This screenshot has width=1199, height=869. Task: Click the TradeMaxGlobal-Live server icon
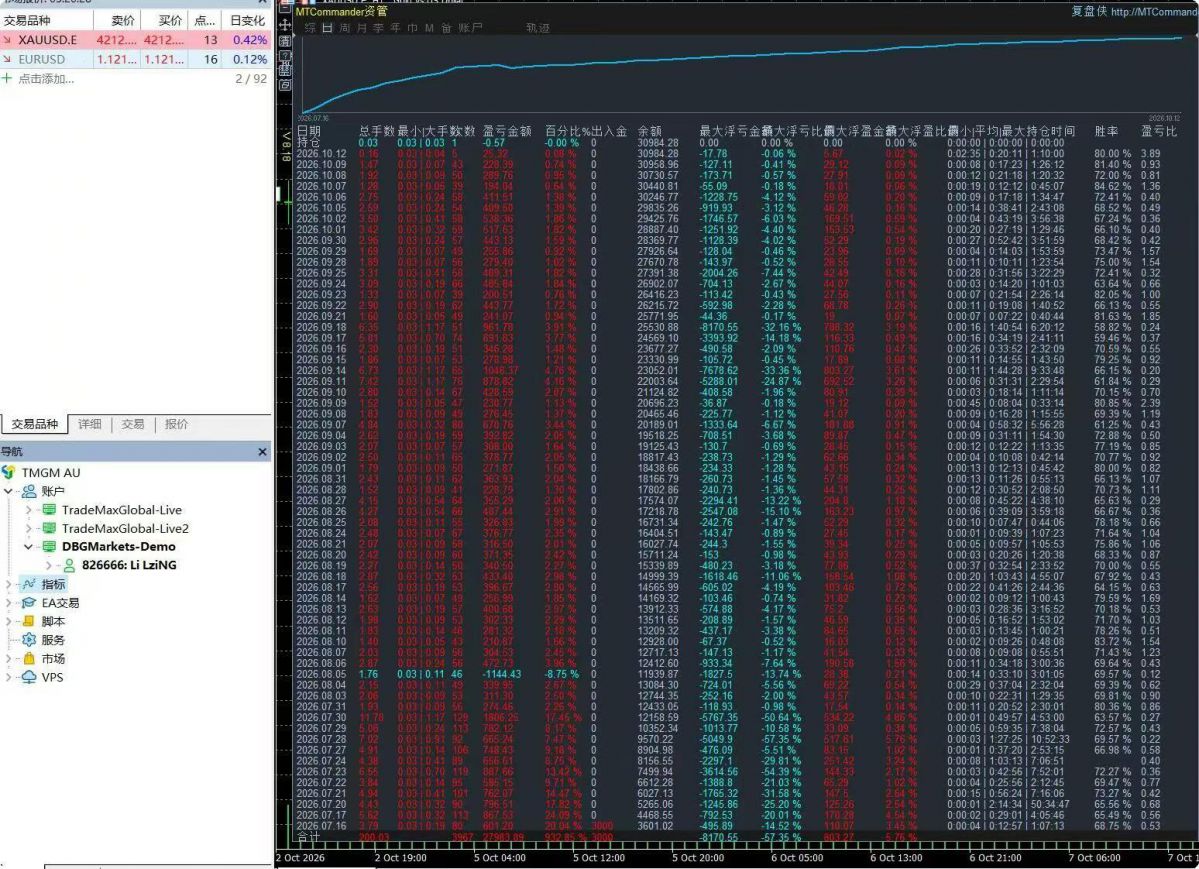click(x=49, y=509)
